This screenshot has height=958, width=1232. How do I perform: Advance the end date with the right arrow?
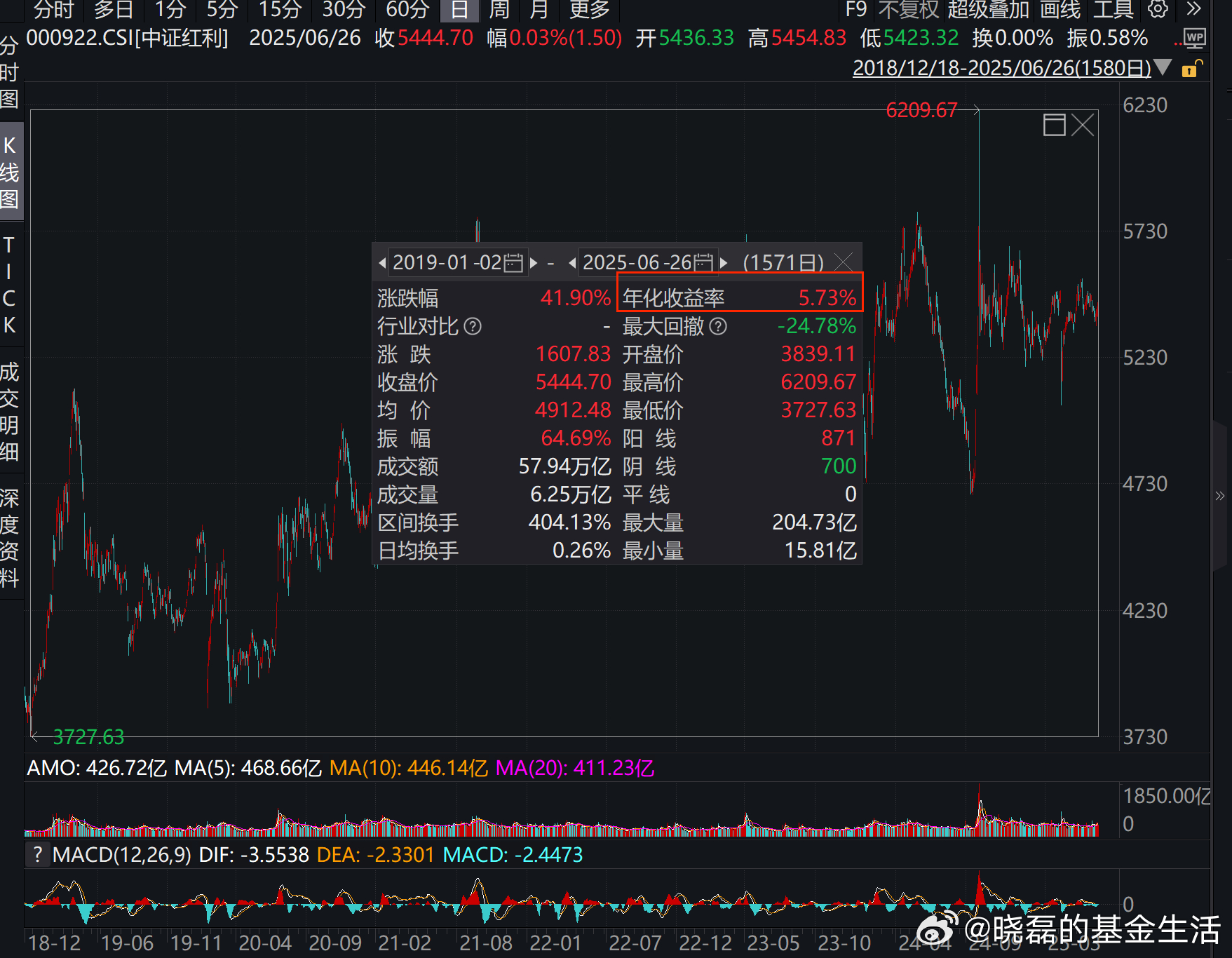point(723,263)
